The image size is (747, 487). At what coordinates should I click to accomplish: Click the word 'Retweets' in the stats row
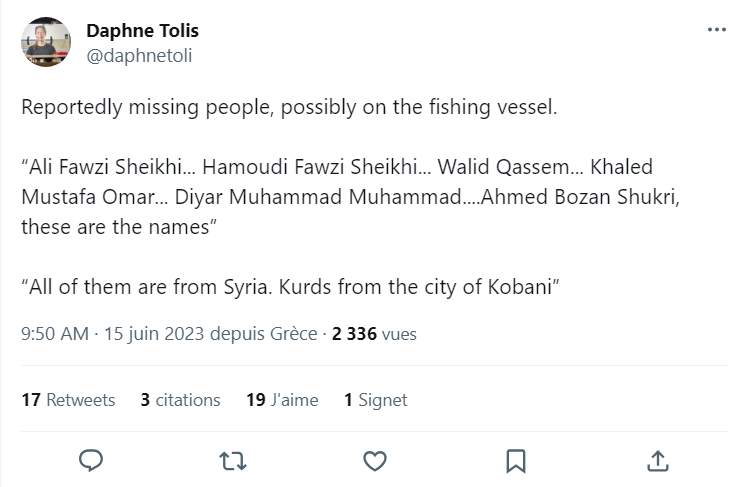tap(81, 400)
